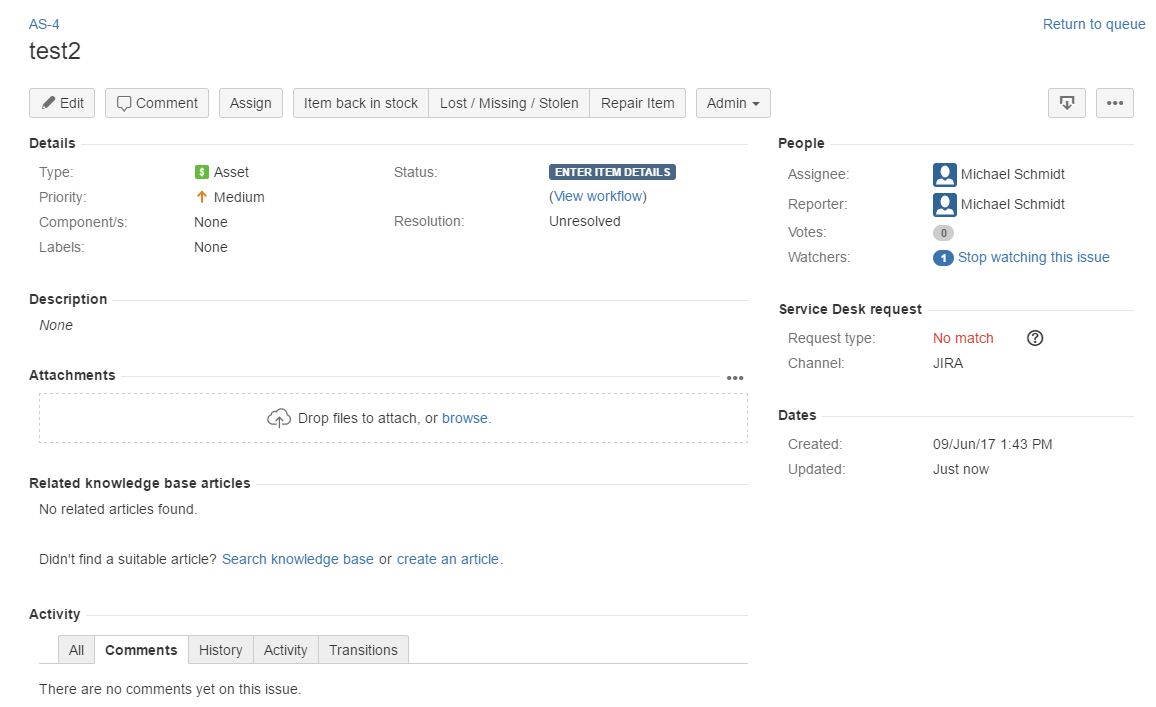
Task: Open the Comment button
Action: point(157,103)
